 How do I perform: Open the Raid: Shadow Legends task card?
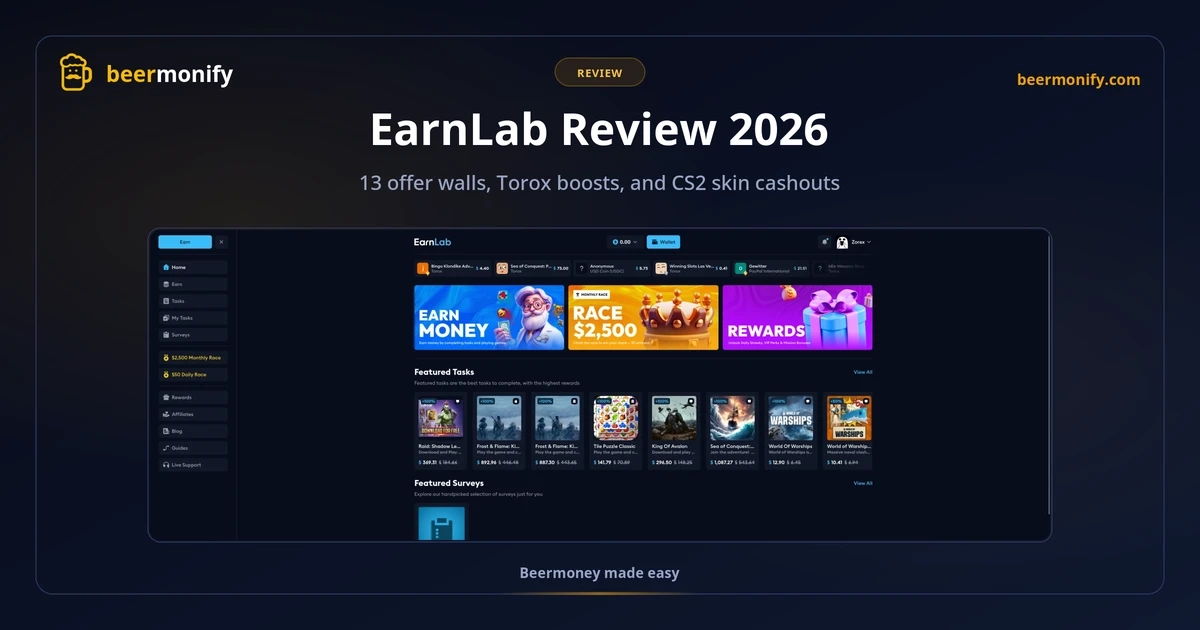pyautogui.click(x=440, y=431)
